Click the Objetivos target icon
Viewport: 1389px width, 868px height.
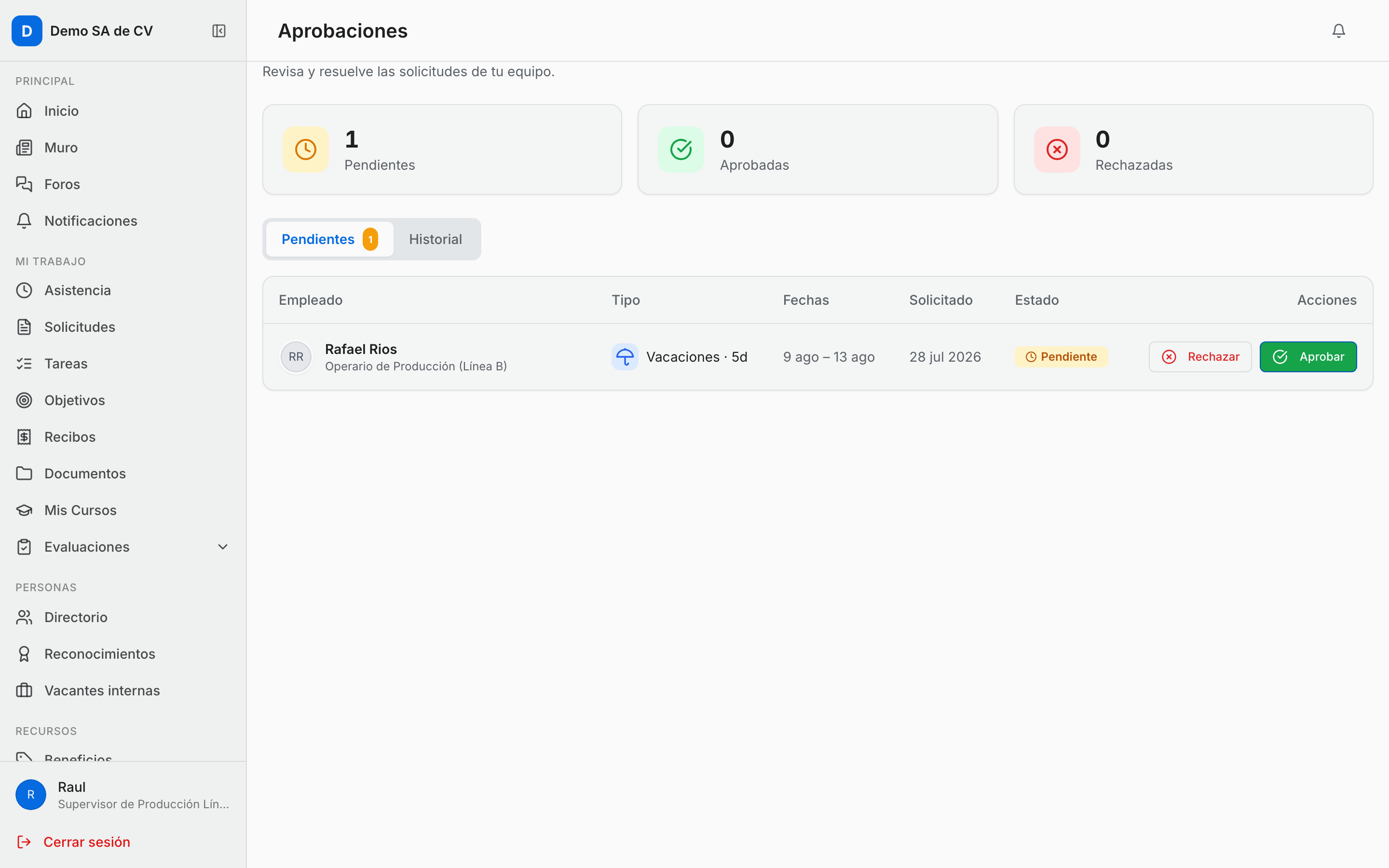pos(24,400)
